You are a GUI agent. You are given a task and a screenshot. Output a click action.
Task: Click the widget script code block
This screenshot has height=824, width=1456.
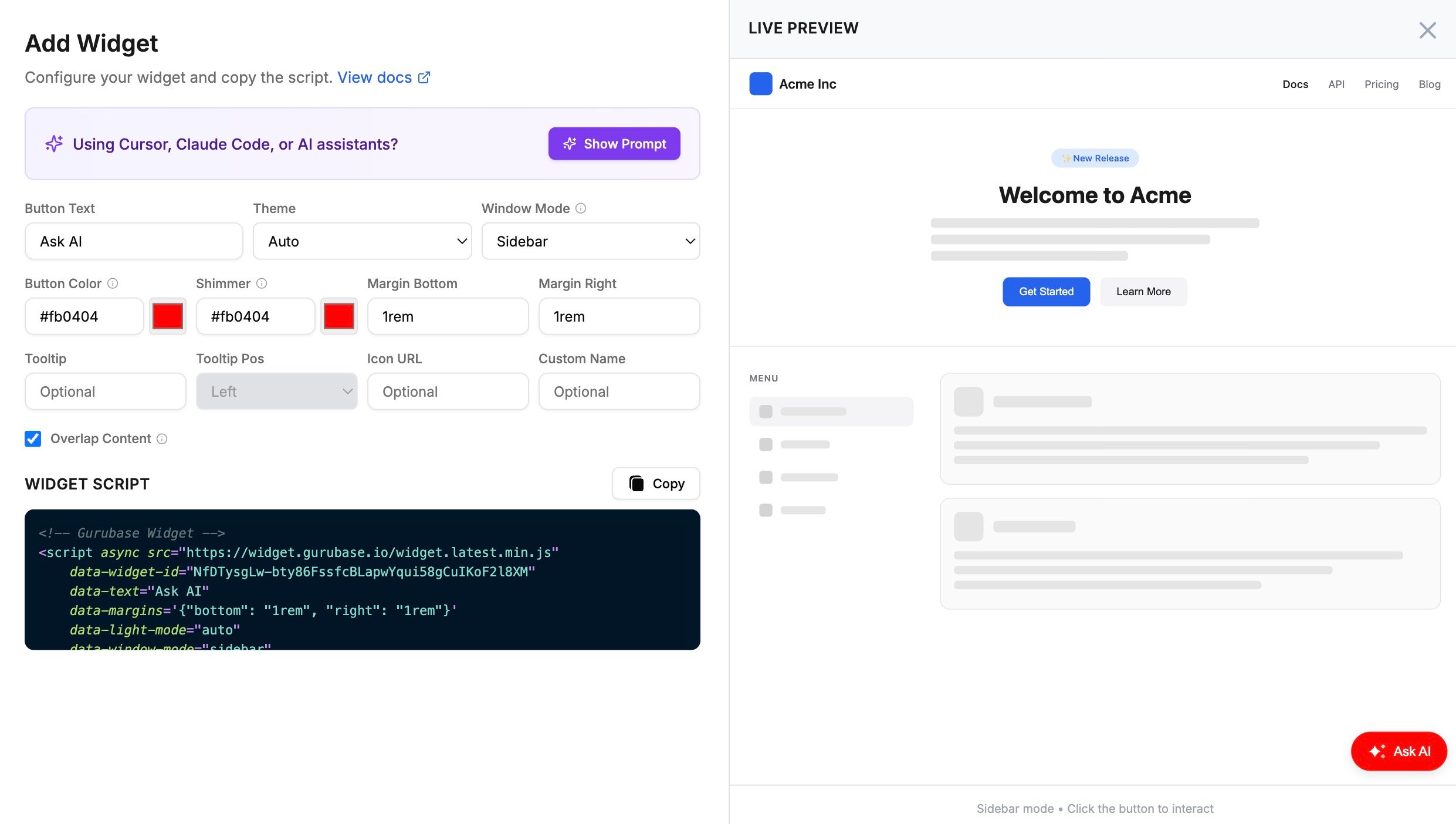coord(363,580)
